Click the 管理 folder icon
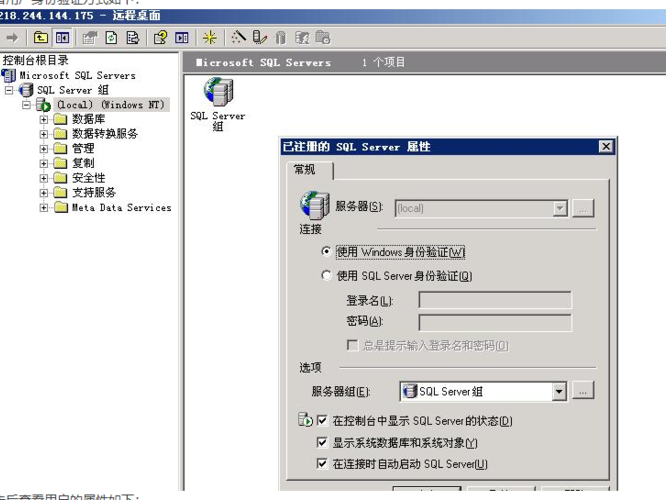Viewport: 666px width, 500px height. pos(60,148)
